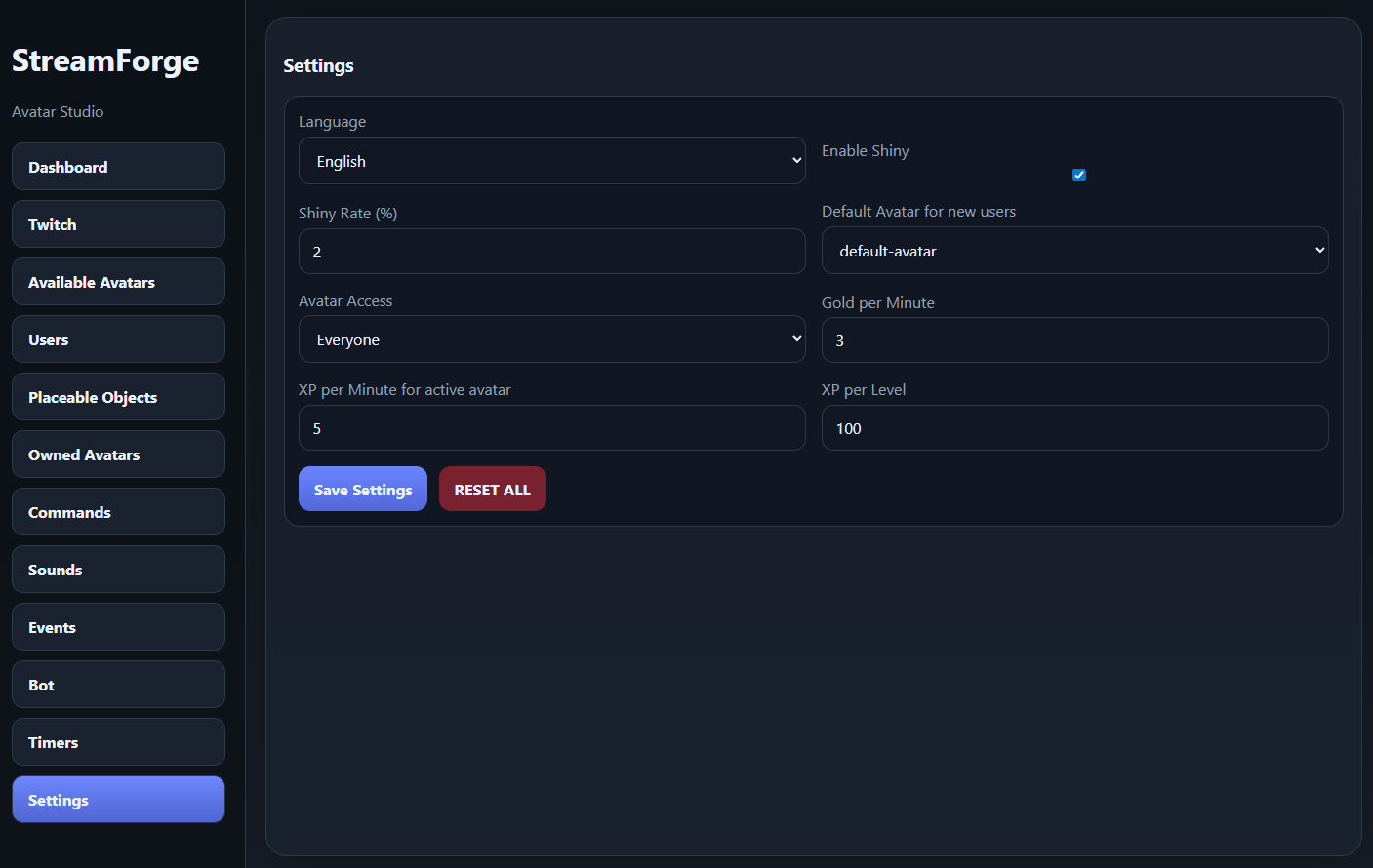Click the Save Settings button
The width and height of the screenshot is (1373, 868).
click(x=363, y=490)
